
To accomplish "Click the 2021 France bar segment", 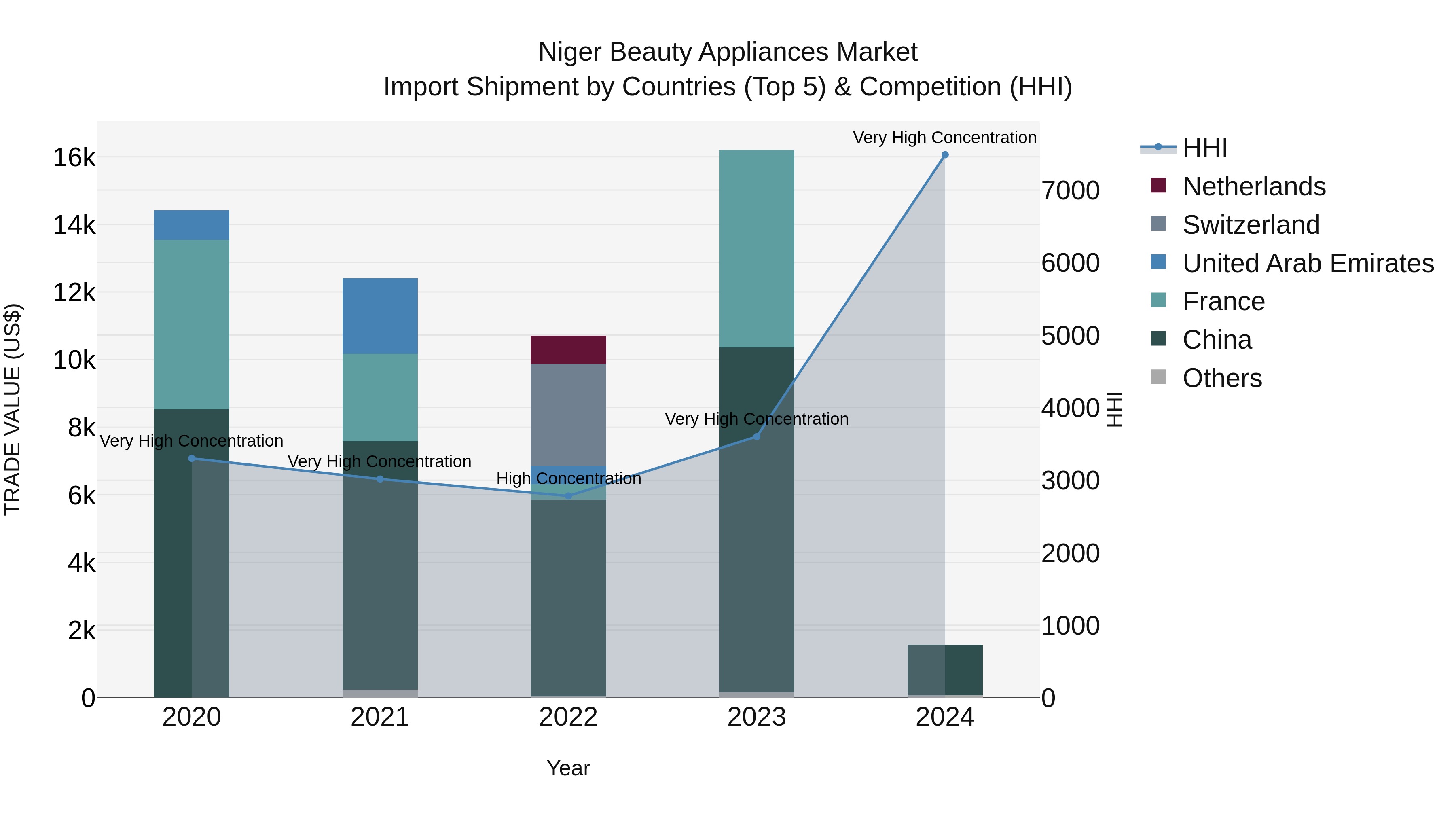I will [380, 397].
